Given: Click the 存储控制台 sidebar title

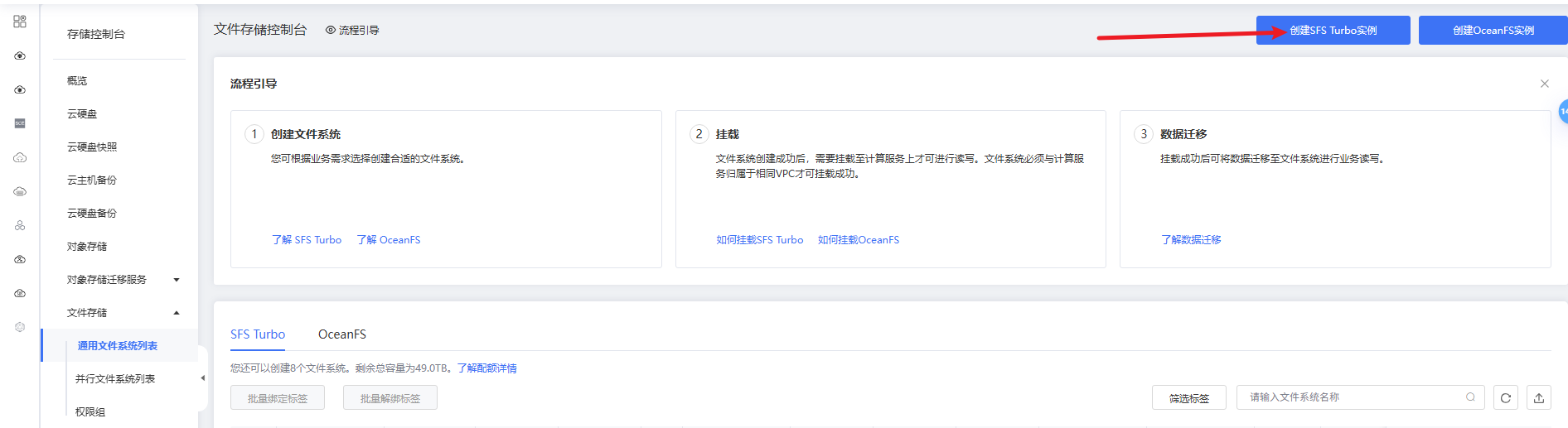Looking at the screenshot, I should [96, 34].
